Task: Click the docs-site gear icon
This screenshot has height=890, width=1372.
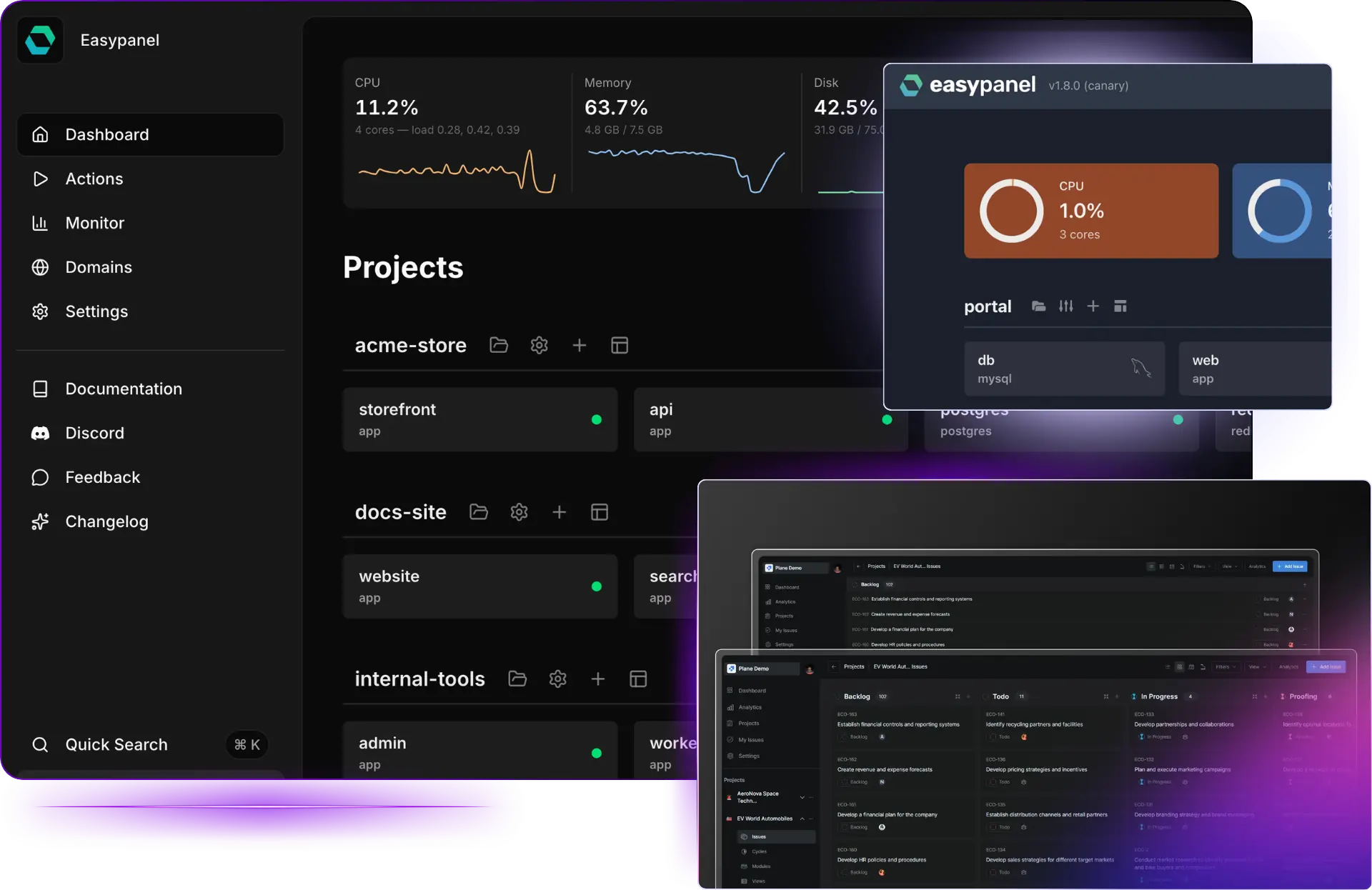Action: pyautogui.click(x=520, y=512)
